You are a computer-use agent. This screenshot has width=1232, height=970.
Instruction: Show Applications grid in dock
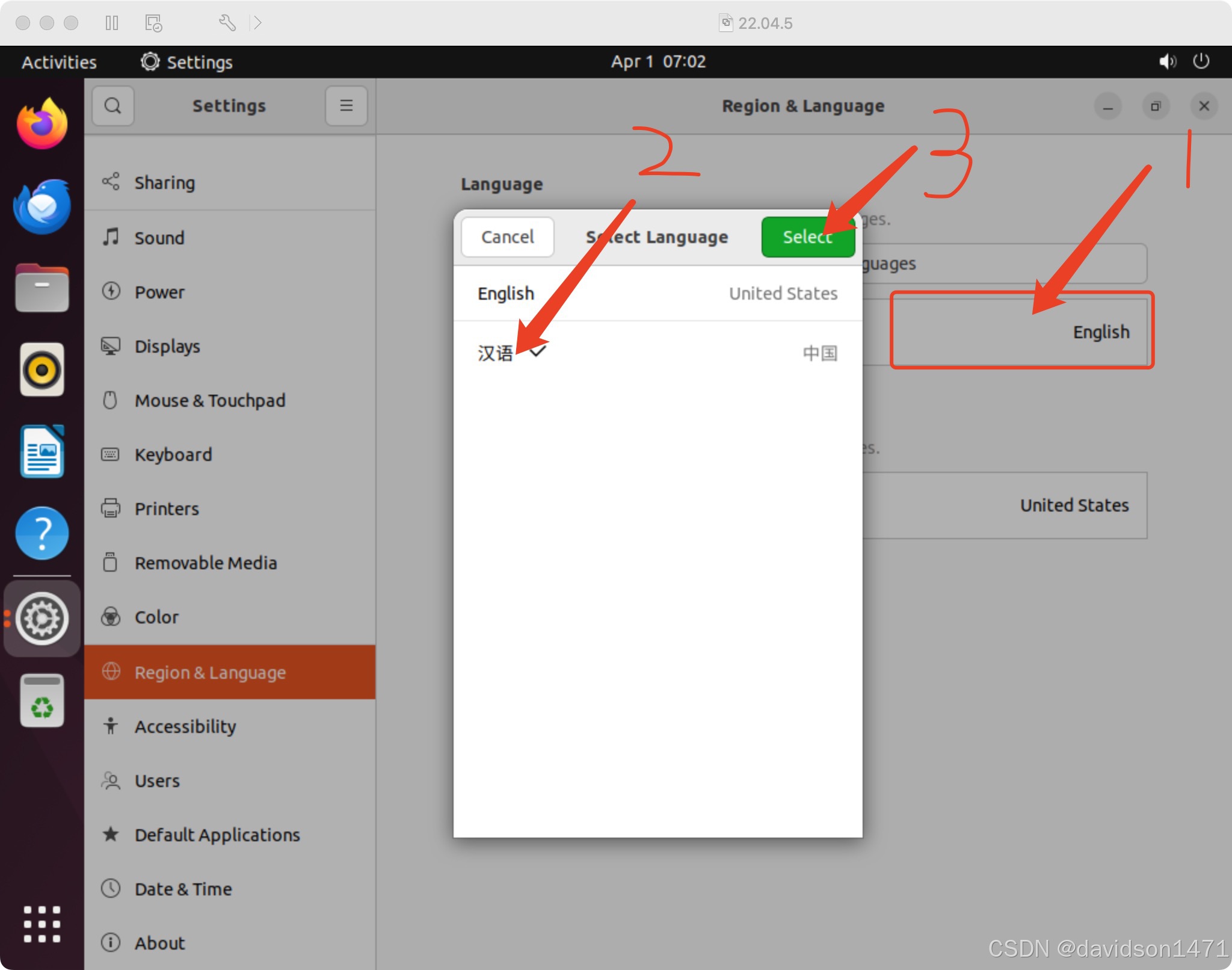click(x=42, y=924)
